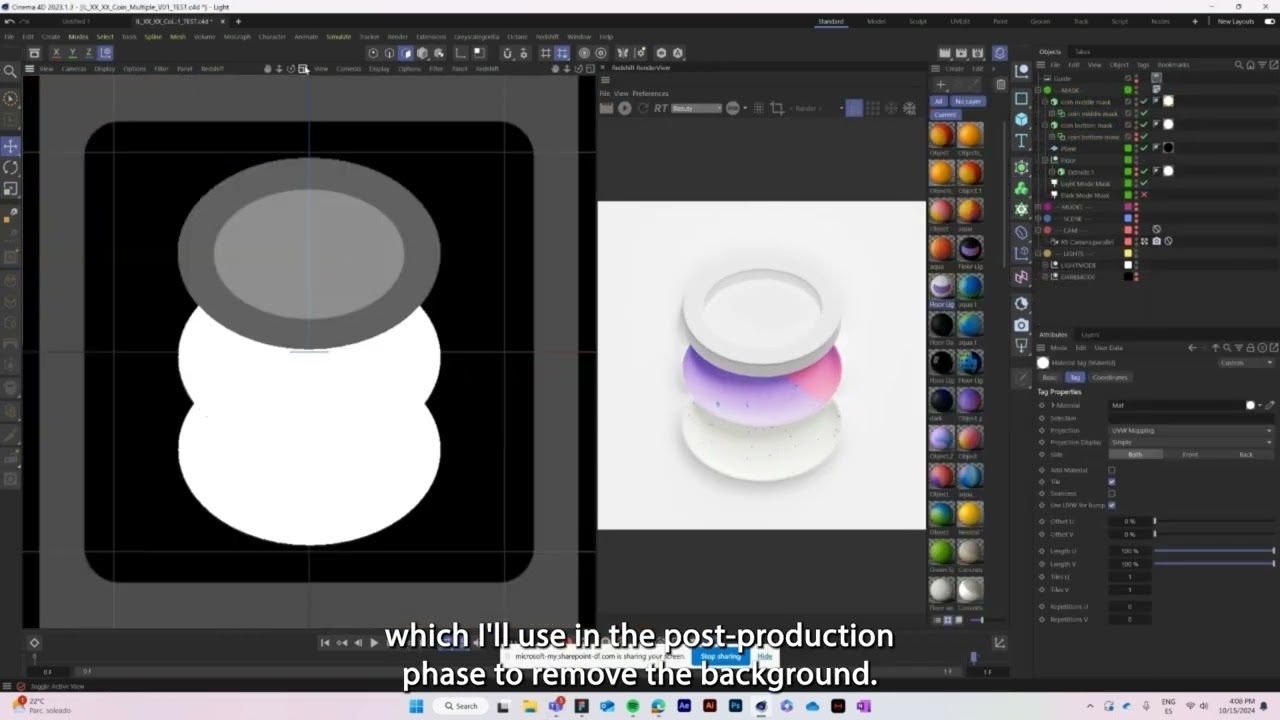Enable the Add Material checkbox

tap(1112, 470)
